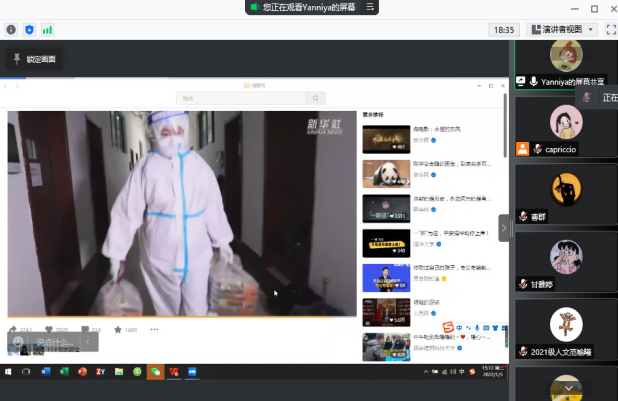This screenshot has width=618, height=401.
Task: Click the meeting info icon
Action: click(11, 30)
